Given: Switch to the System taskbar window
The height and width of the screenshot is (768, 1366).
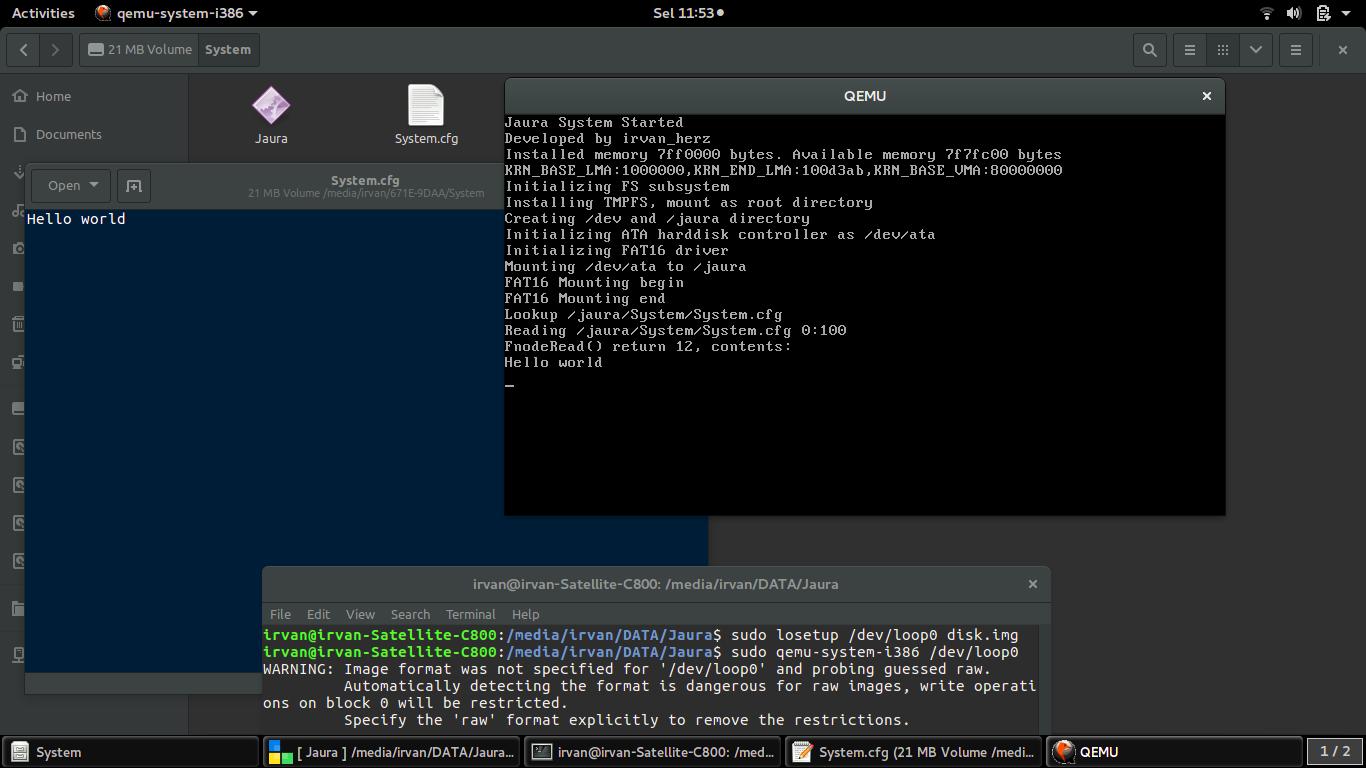Looking at the screenshot, I should [x=130, y=752].
